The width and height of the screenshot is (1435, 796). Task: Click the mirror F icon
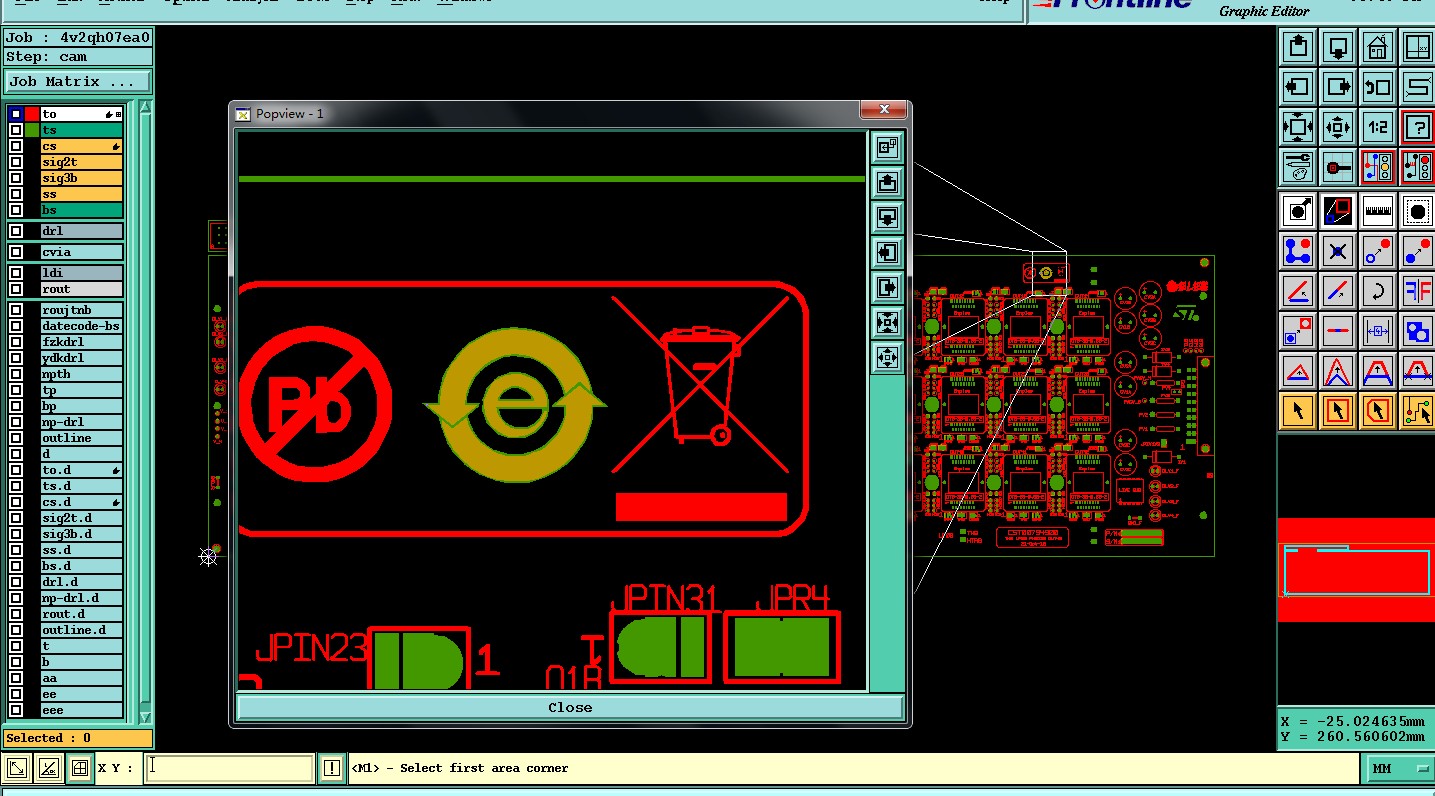point(1417,291)
